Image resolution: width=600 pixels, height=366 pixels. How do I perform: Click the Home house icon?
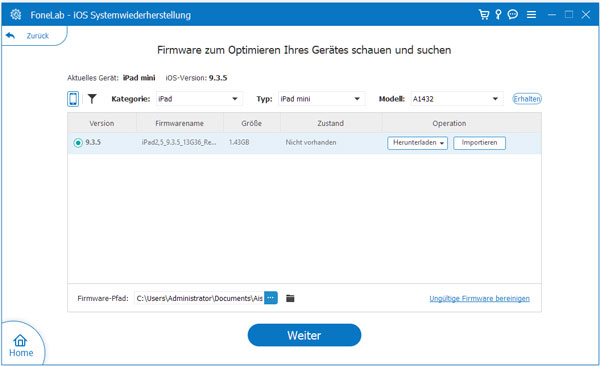20,340
